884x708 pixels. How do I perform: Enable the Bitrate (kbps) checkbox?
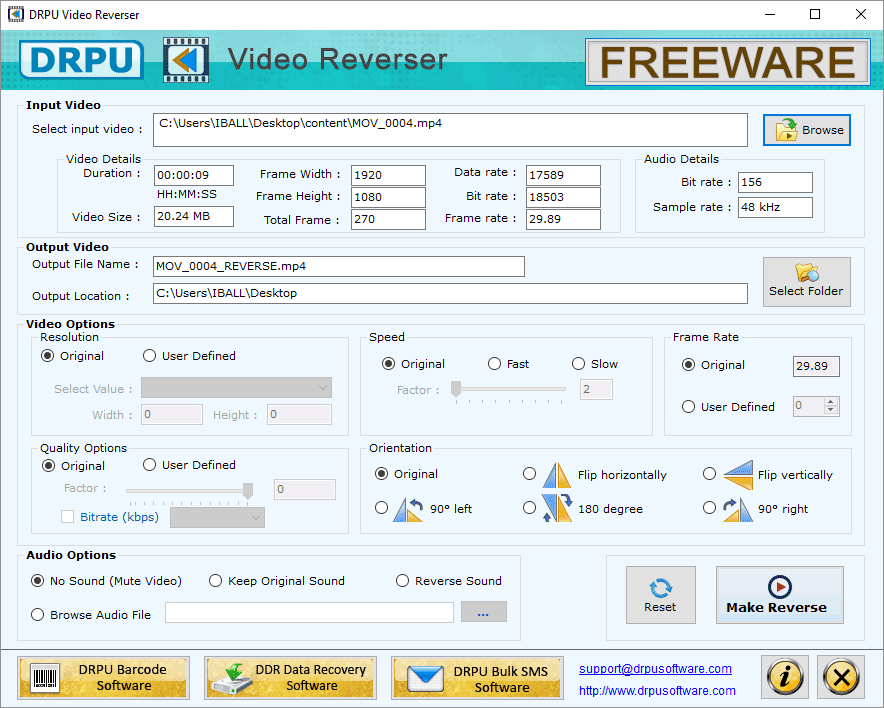tap(68, 516)
